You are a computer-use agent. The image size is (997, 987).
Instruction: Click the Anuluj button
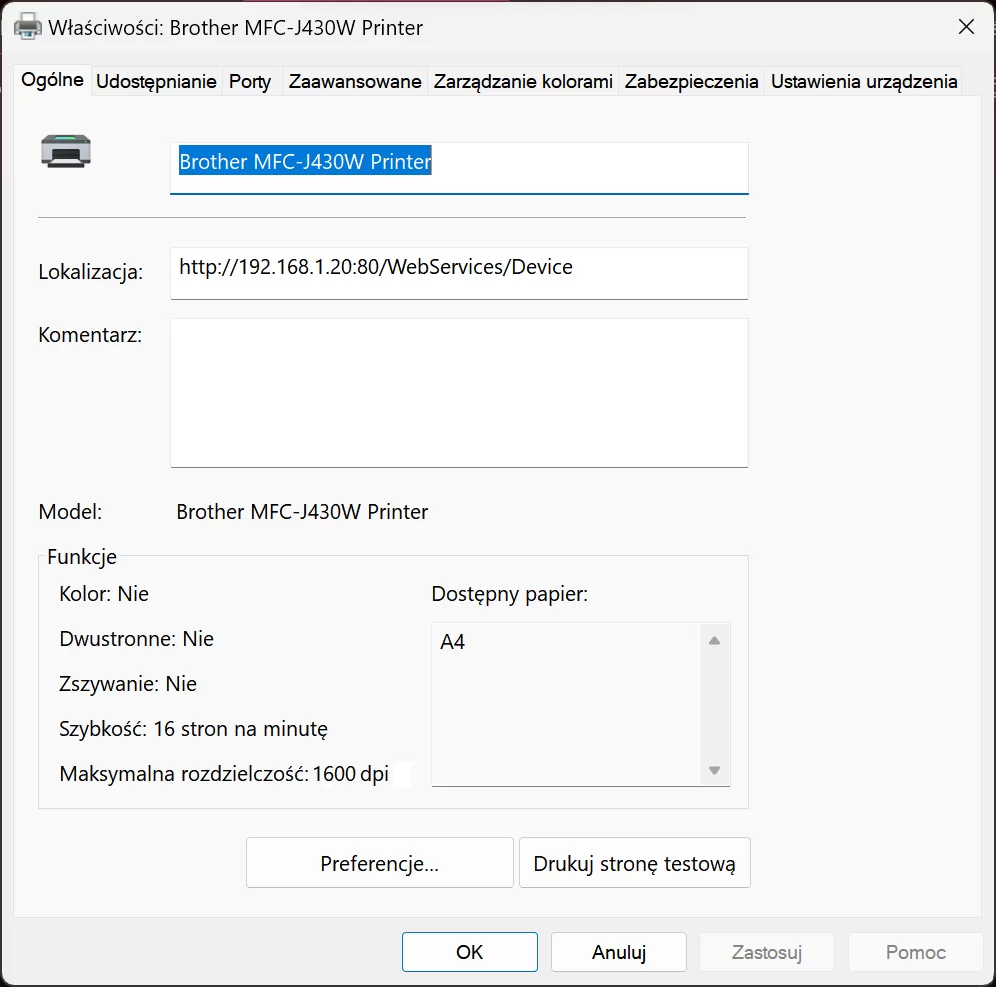pos(619,952)
